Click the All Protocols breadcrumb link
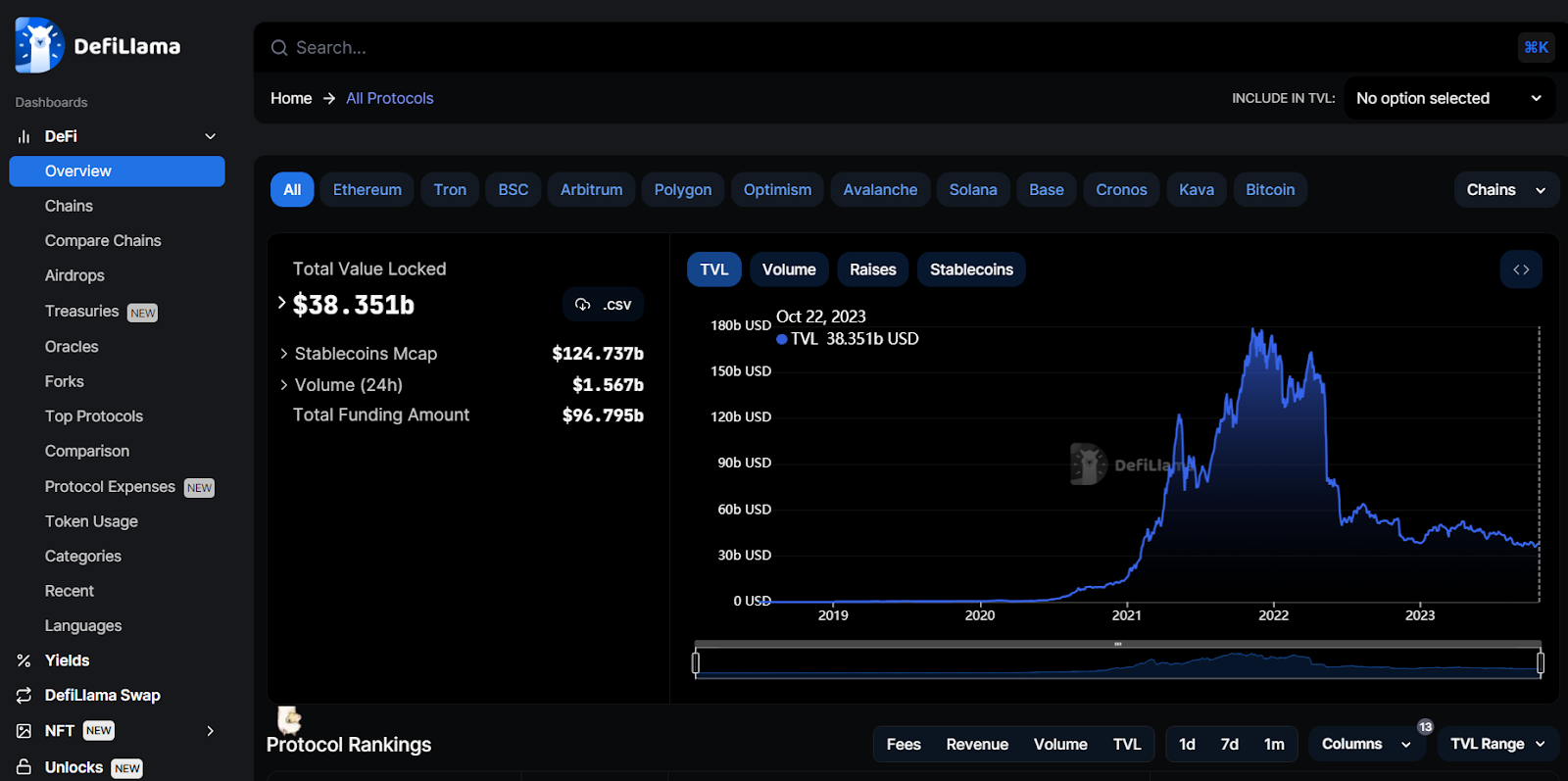1568x781 pixels. pos(389,98)
